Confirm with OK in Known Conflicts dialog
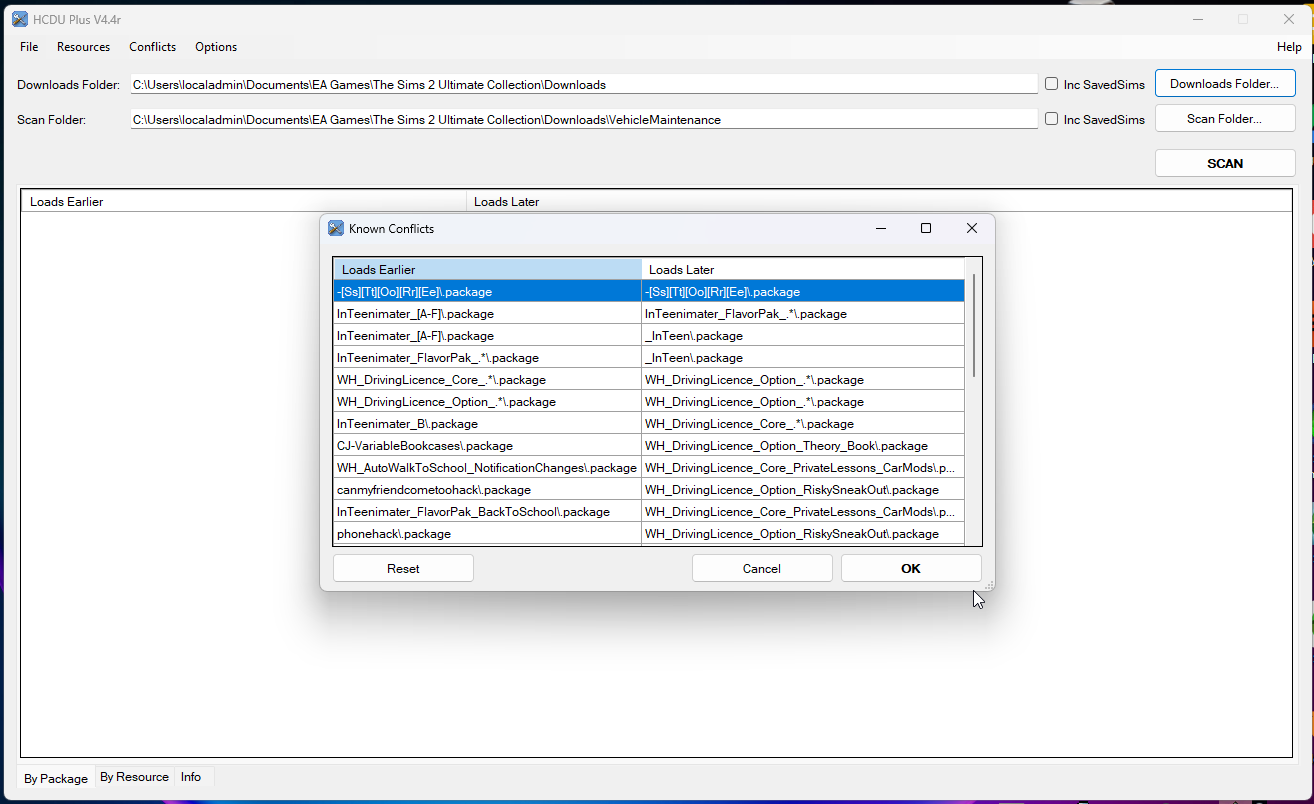 (x=910, y=567)
